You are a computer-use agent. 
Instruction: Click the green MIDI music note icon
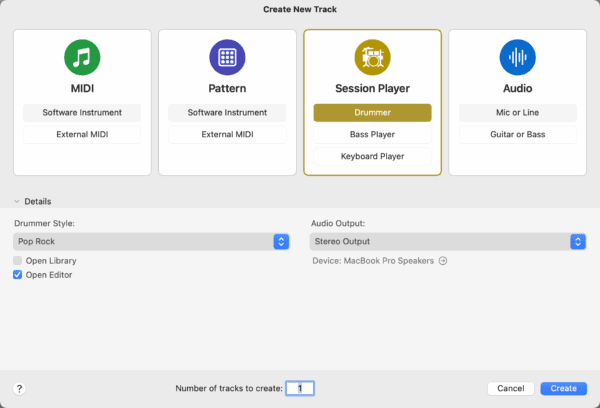coord(82,58)
